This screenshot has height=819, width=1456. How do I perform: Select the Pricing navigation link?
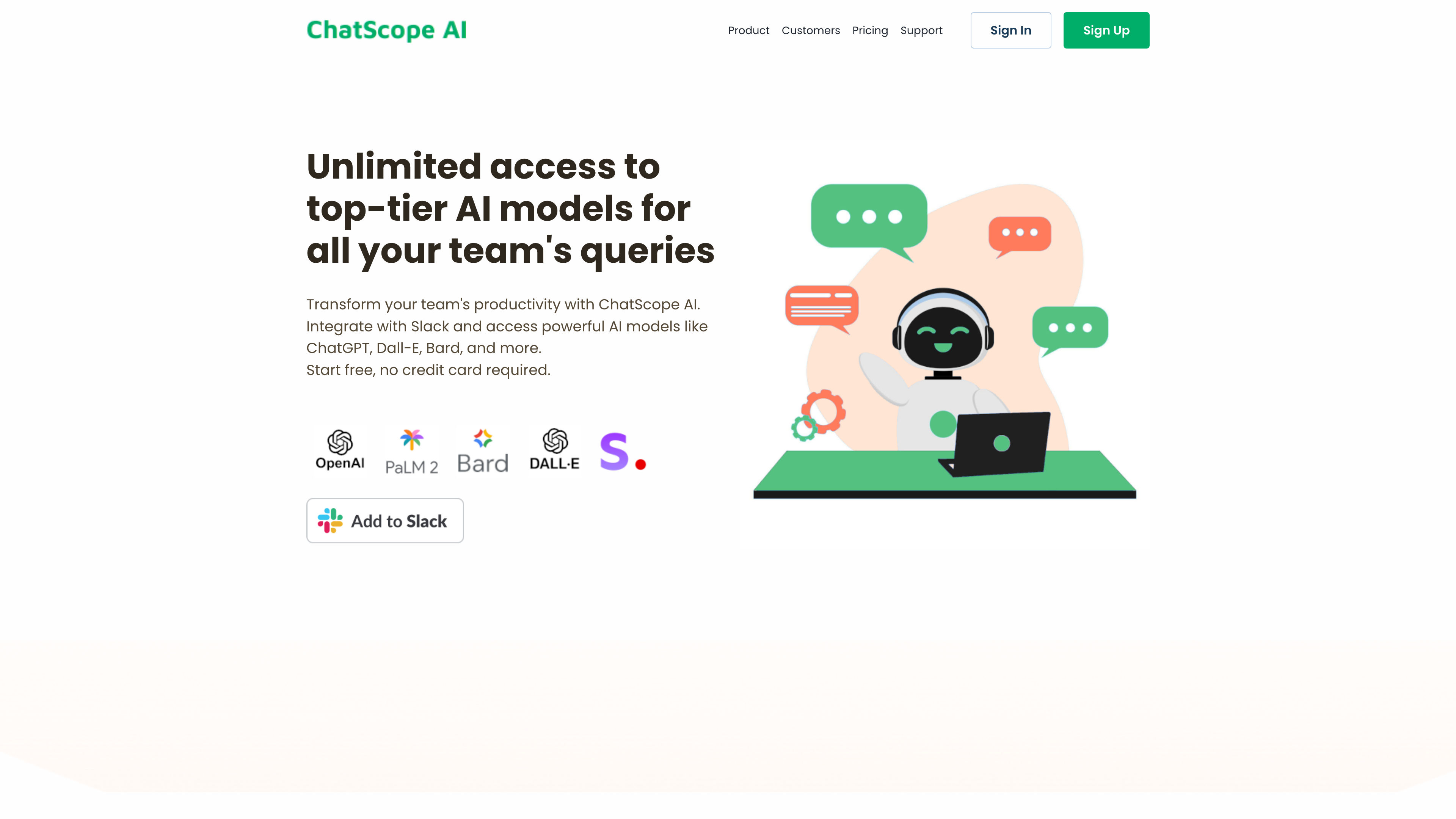[x=869, y=30]
